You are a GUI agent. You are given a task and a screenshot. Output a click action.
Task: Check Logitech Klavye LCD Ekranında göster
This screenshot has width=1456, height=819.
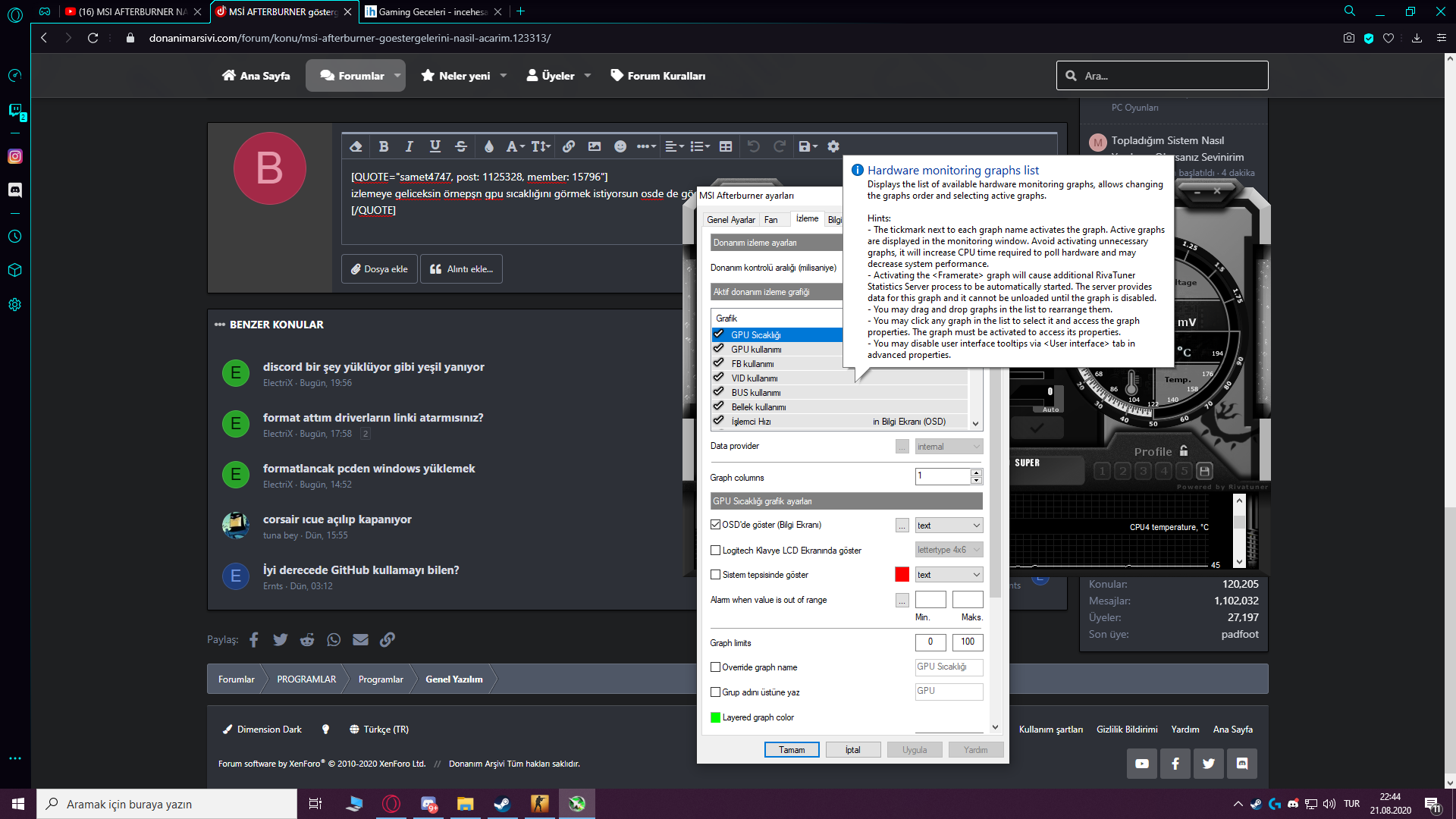click(x=715, y=551)
